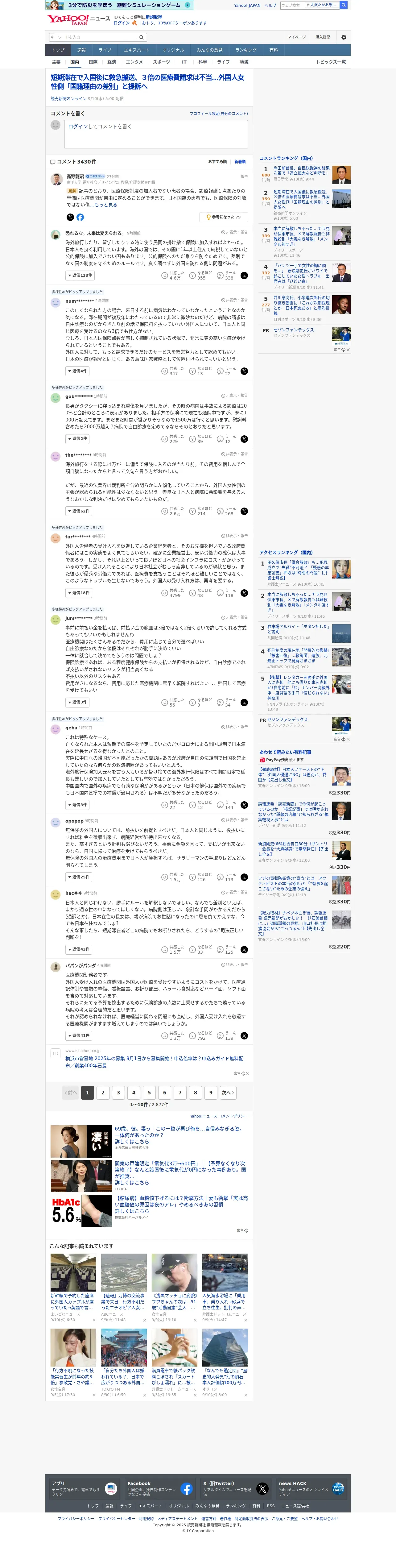396x1568 pixels.
Task: Click the Yahoo! JAPAN News logo
Action: [x=78, y=19]
